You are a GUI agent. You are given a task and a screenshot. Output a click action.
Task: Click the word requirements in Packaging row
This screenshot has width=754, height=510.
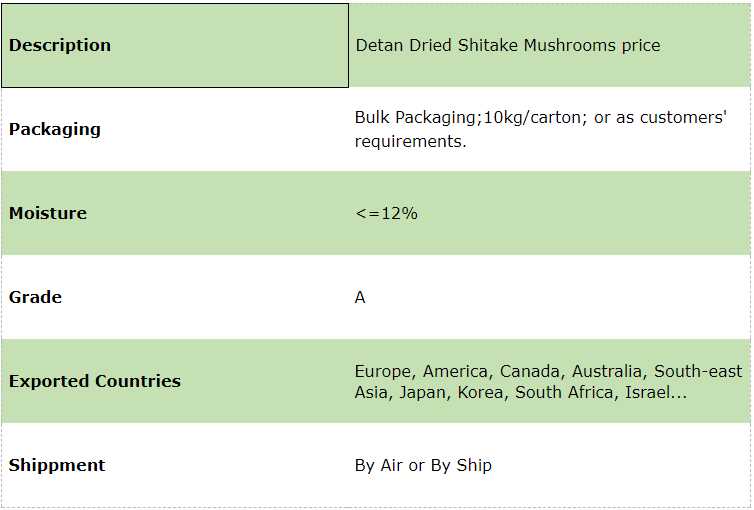[x=409, y=141]
